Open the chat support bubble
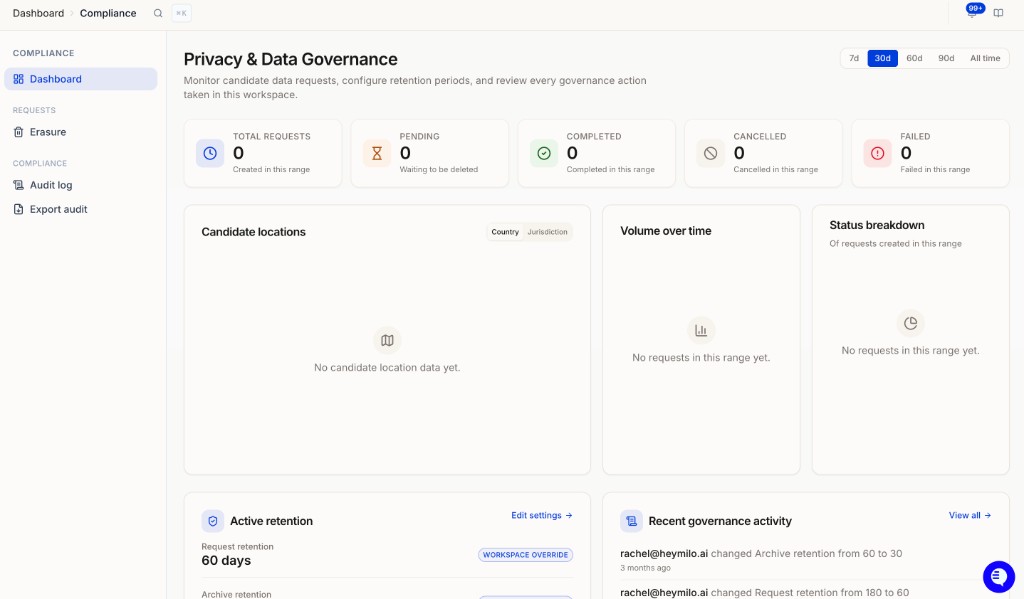Image resolution: width=1024 pixels, height=599 pixels. [999, 576]
